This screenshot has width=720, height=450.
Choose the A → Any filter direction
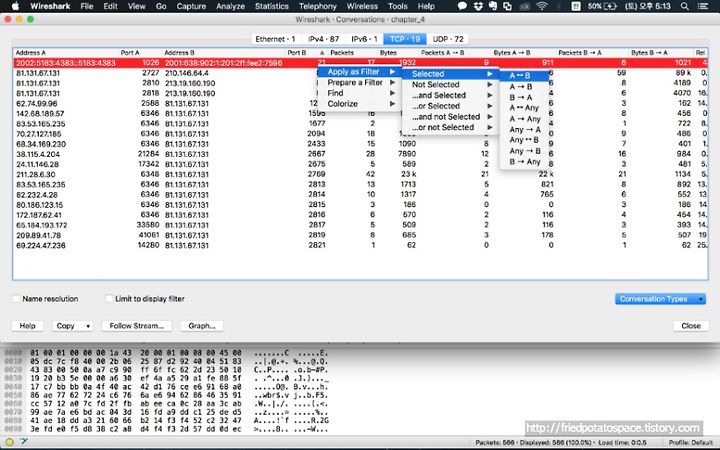click(524, 119)
